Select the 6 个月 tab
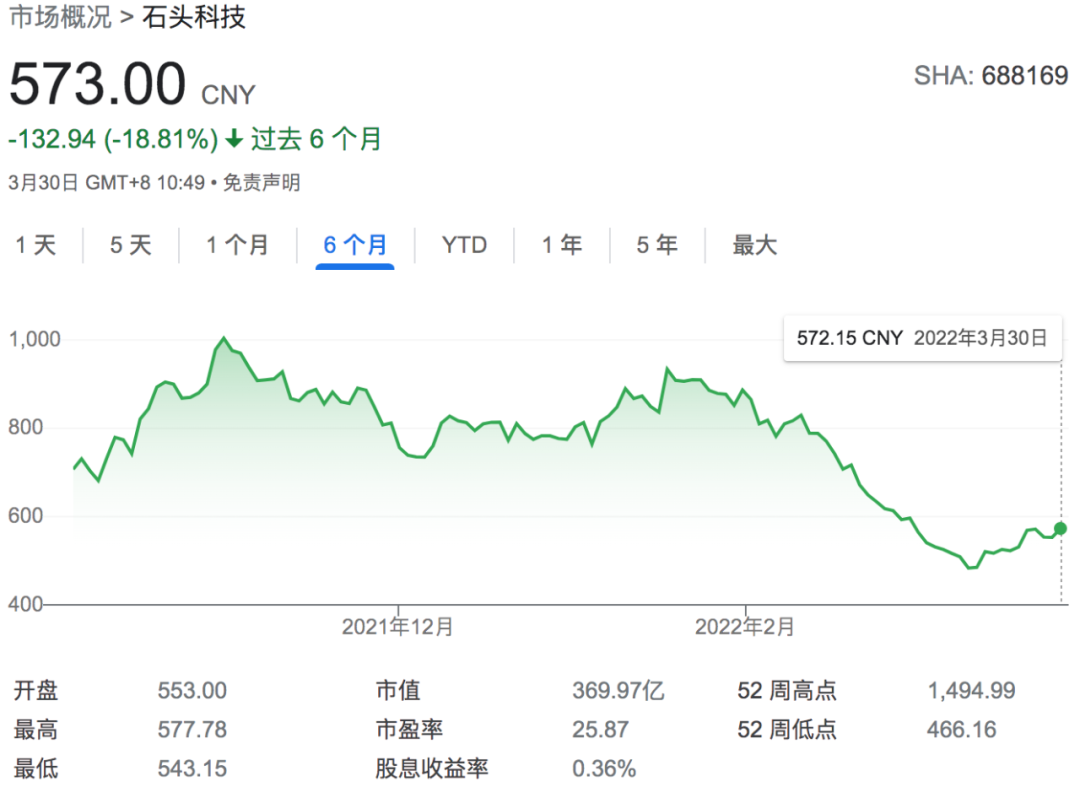Viewport: 1080px width, 787px height. click(355, 244)
